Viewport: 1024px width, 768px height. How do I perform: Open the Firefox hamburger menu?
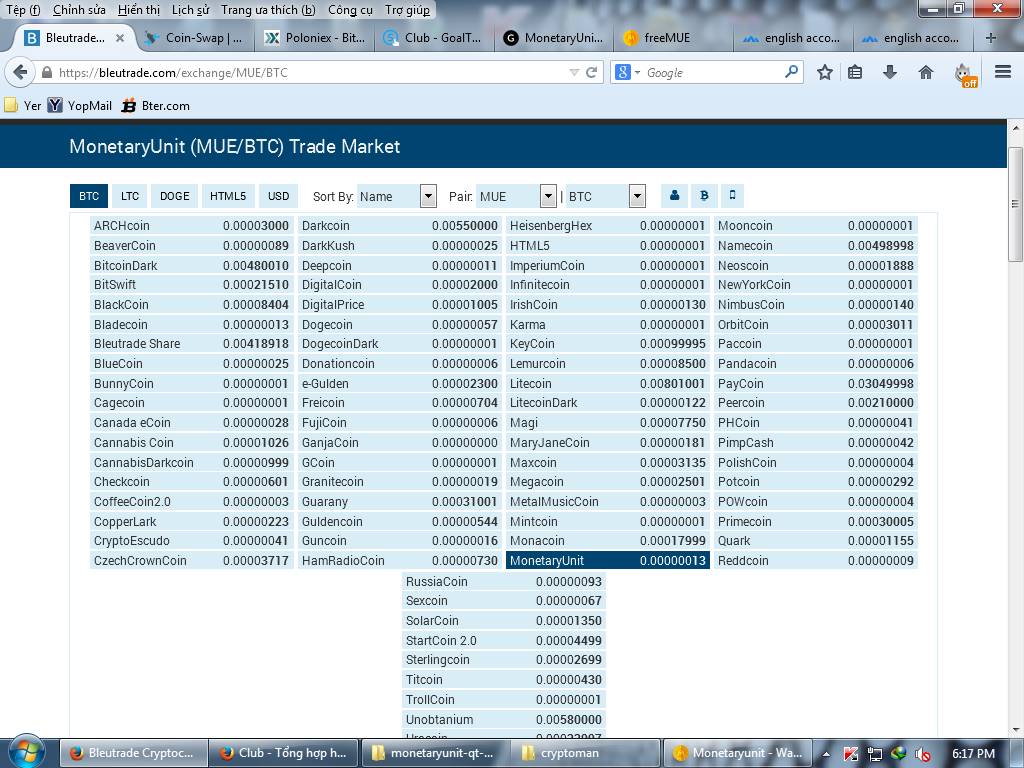tap(1003, 72)
